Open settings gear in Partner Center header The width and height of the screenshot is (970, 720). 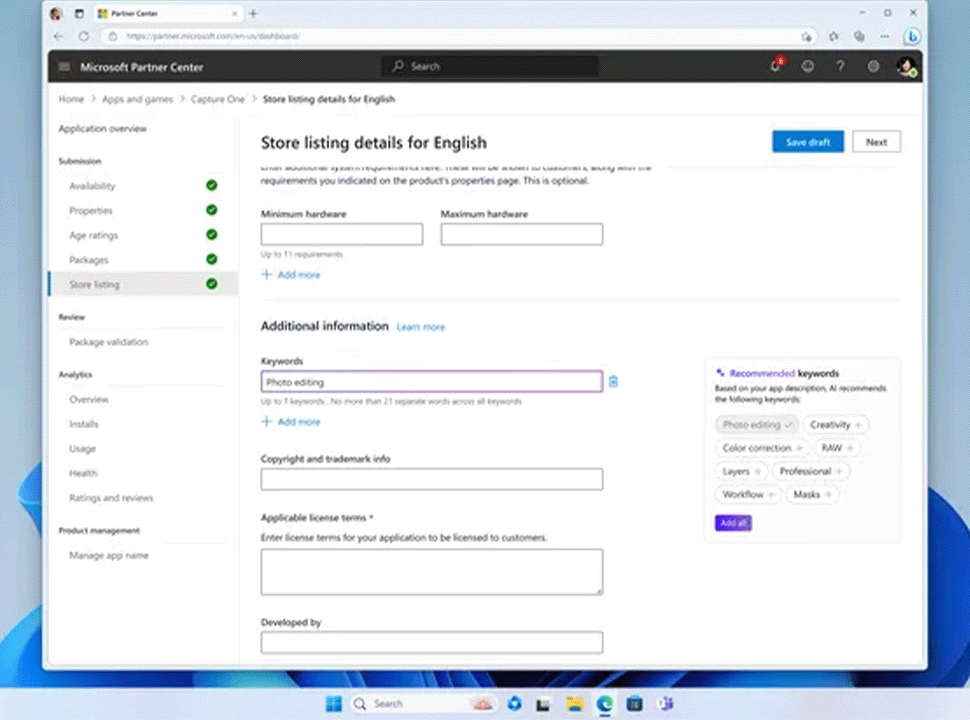coord(873,66)
